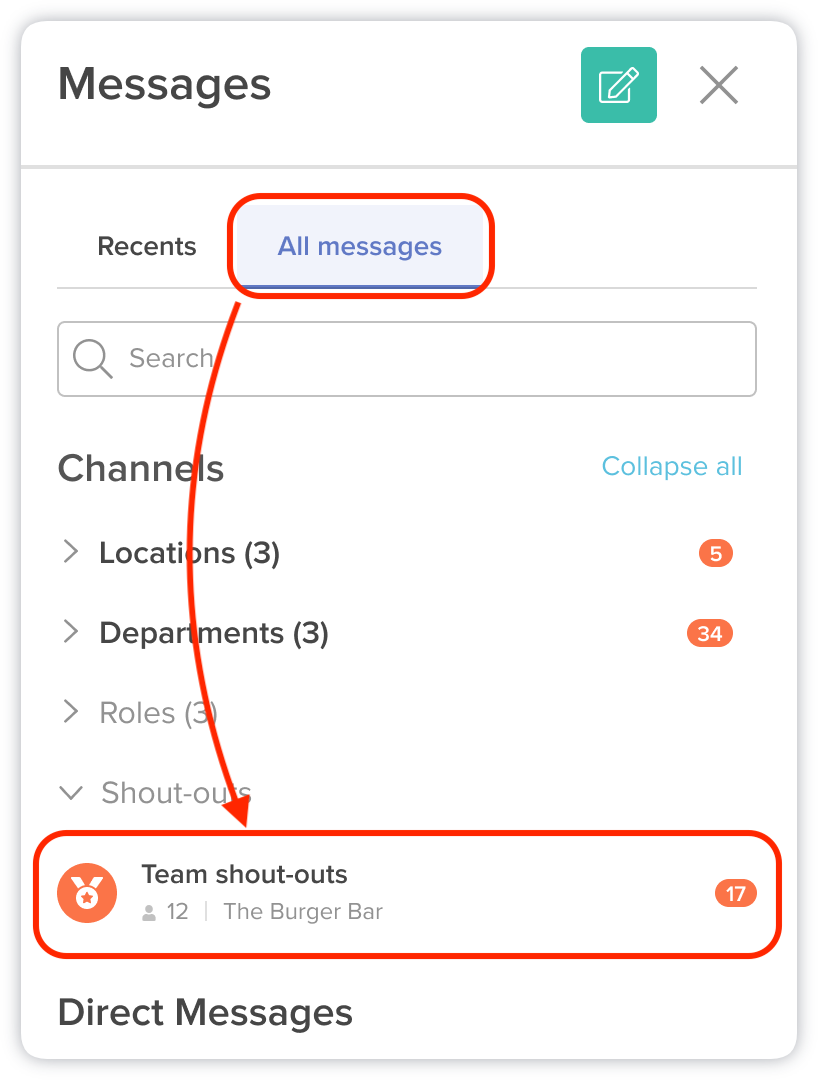Screen dimensions: 818x1080
Task: Click the magnifying glass search icon
Action: pyautogui.click(x=92, y=358)
